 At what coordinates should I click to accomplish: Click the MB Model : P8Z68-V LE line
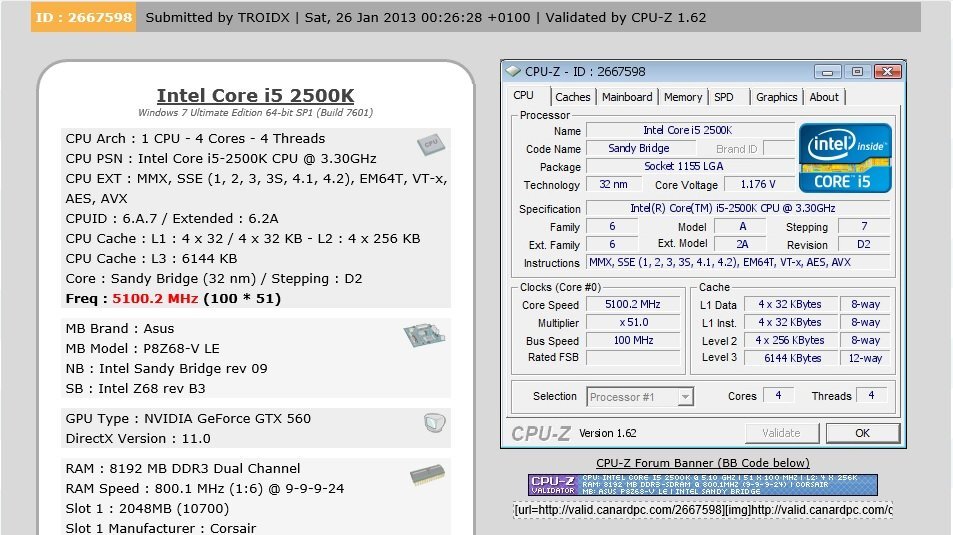[143, 349]
